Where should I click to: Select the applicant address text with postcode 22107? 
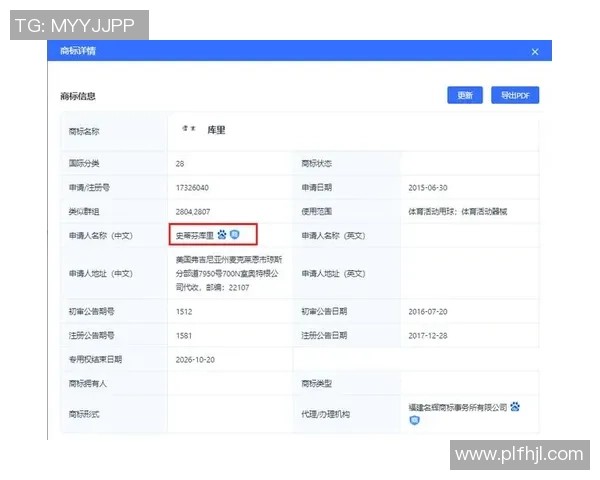tap(229, 273)
